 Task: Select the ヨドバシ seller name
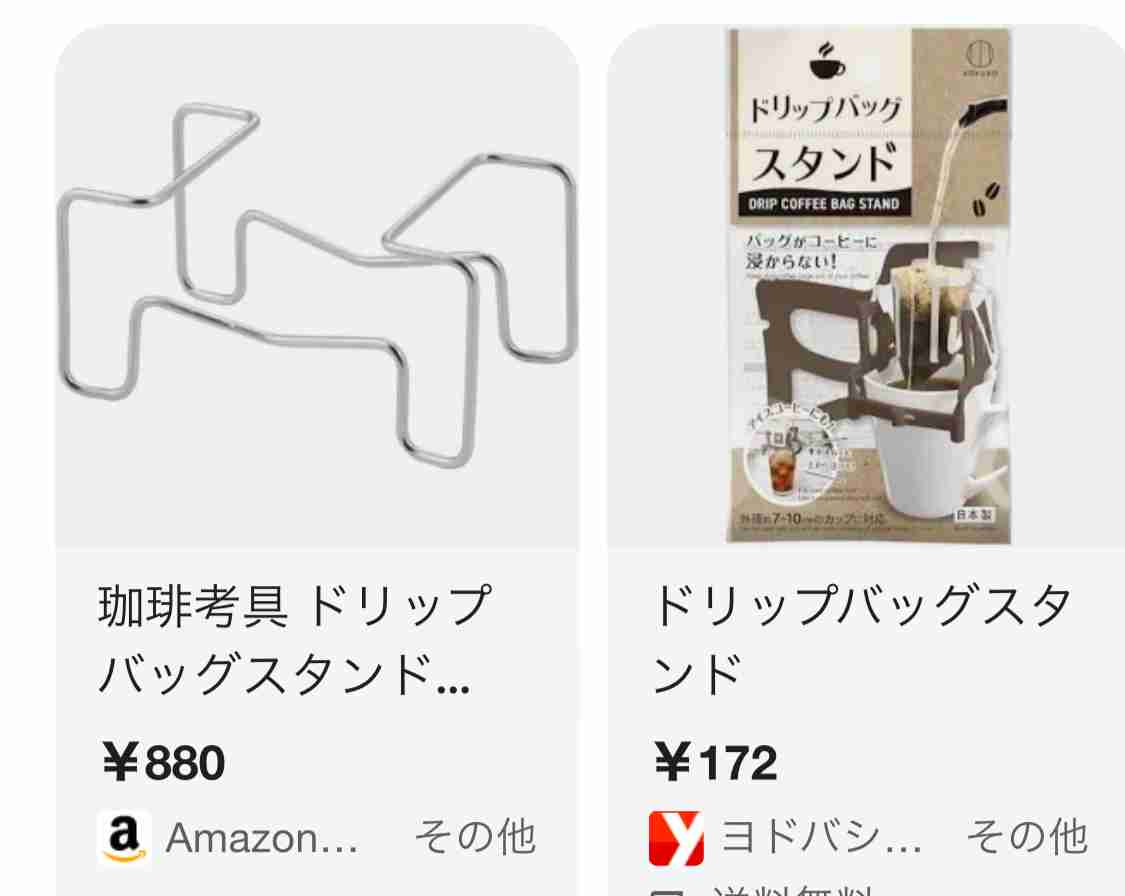pos(821,838)
